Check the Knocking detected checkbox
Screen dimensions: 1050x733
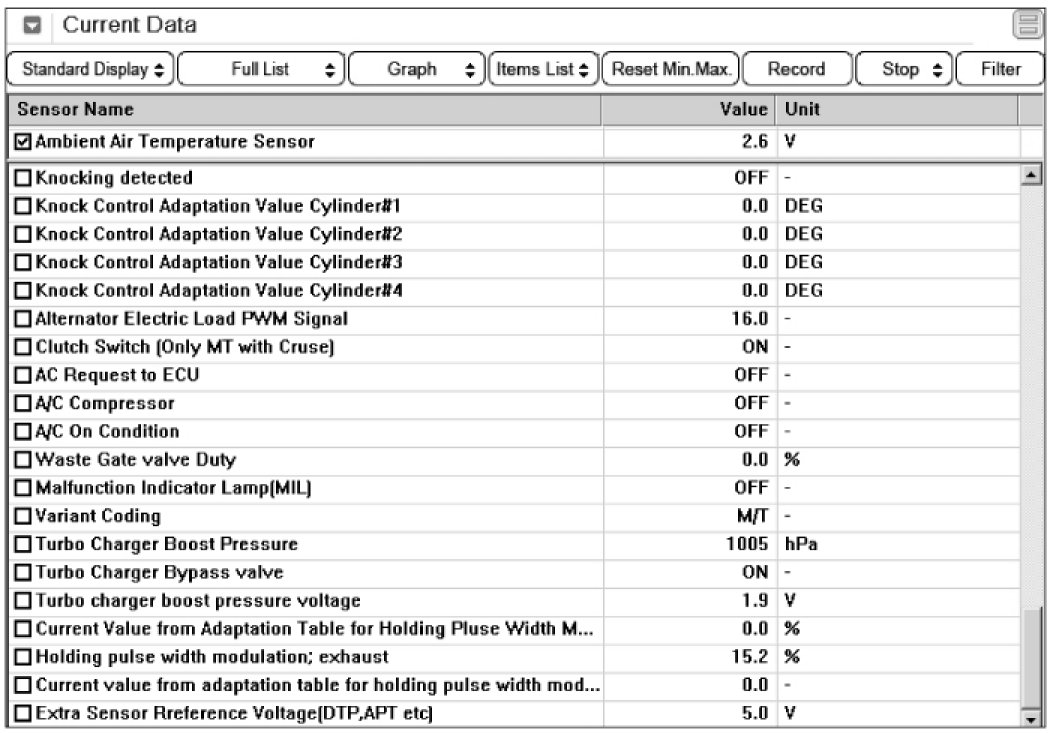pos(24,179)
